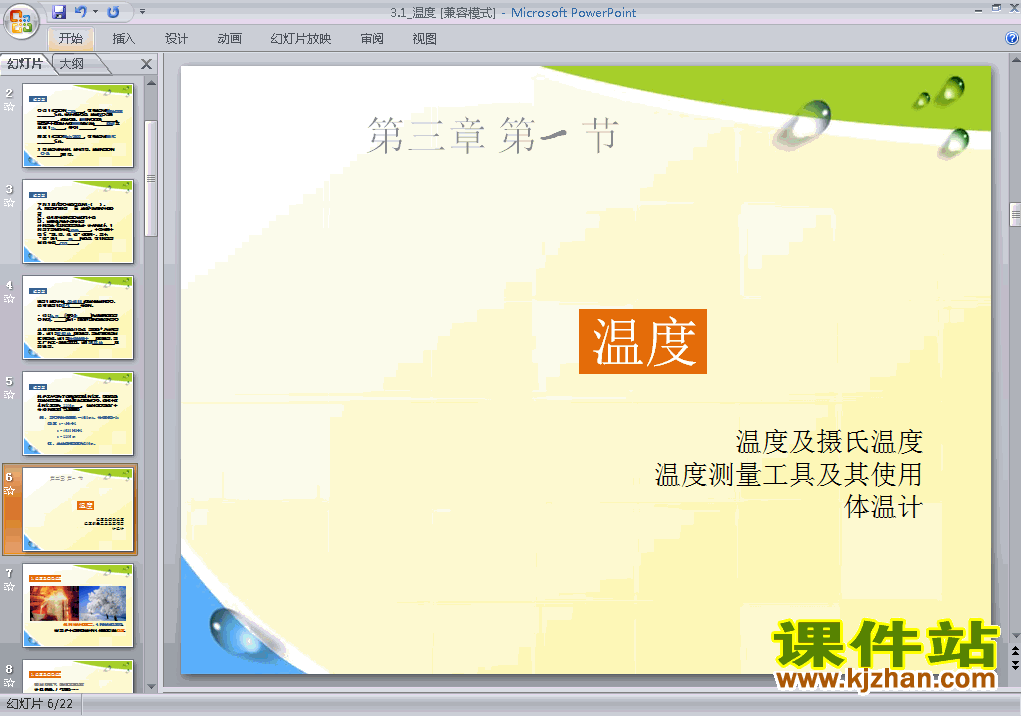Switch to the 幻灯片 pane tab
Viewport: 1021px width, 716px height.
point(25,64)
